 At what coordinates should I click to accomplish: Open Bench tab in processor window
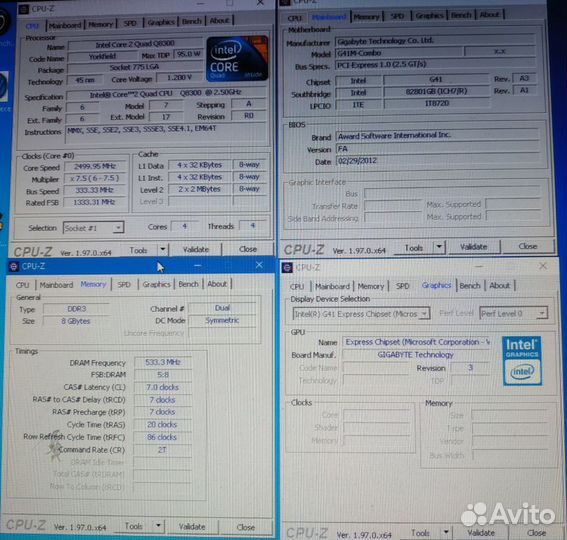click(x=192, y=21)
